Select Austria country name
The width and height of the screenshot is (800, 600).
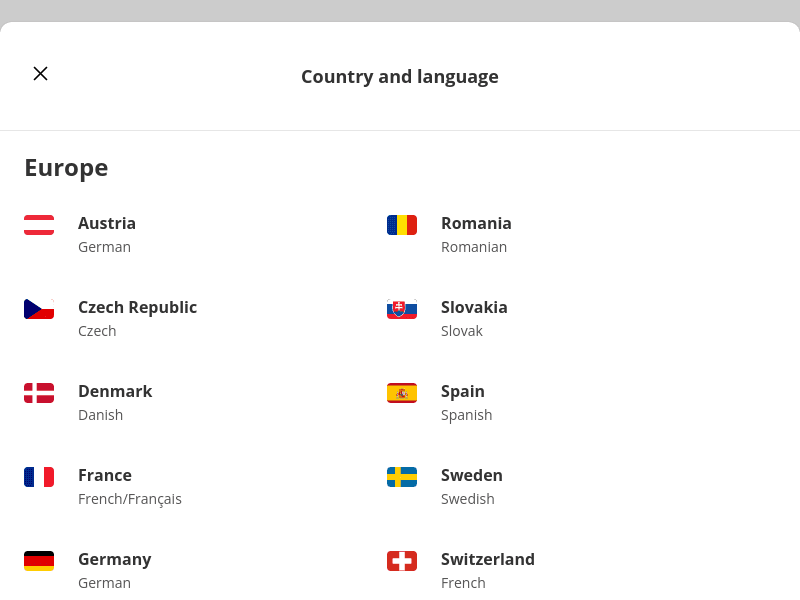pos(107,223)
